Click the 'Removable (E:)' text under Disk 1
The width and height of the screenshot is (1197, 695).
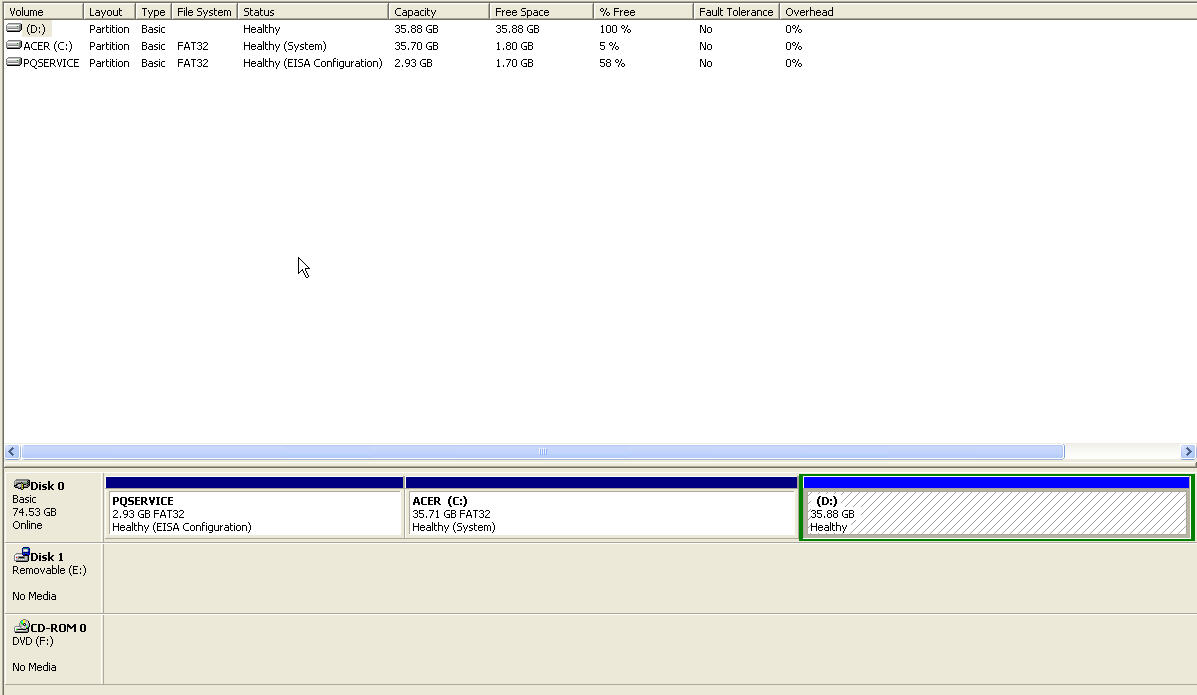[x=49, y=570]
